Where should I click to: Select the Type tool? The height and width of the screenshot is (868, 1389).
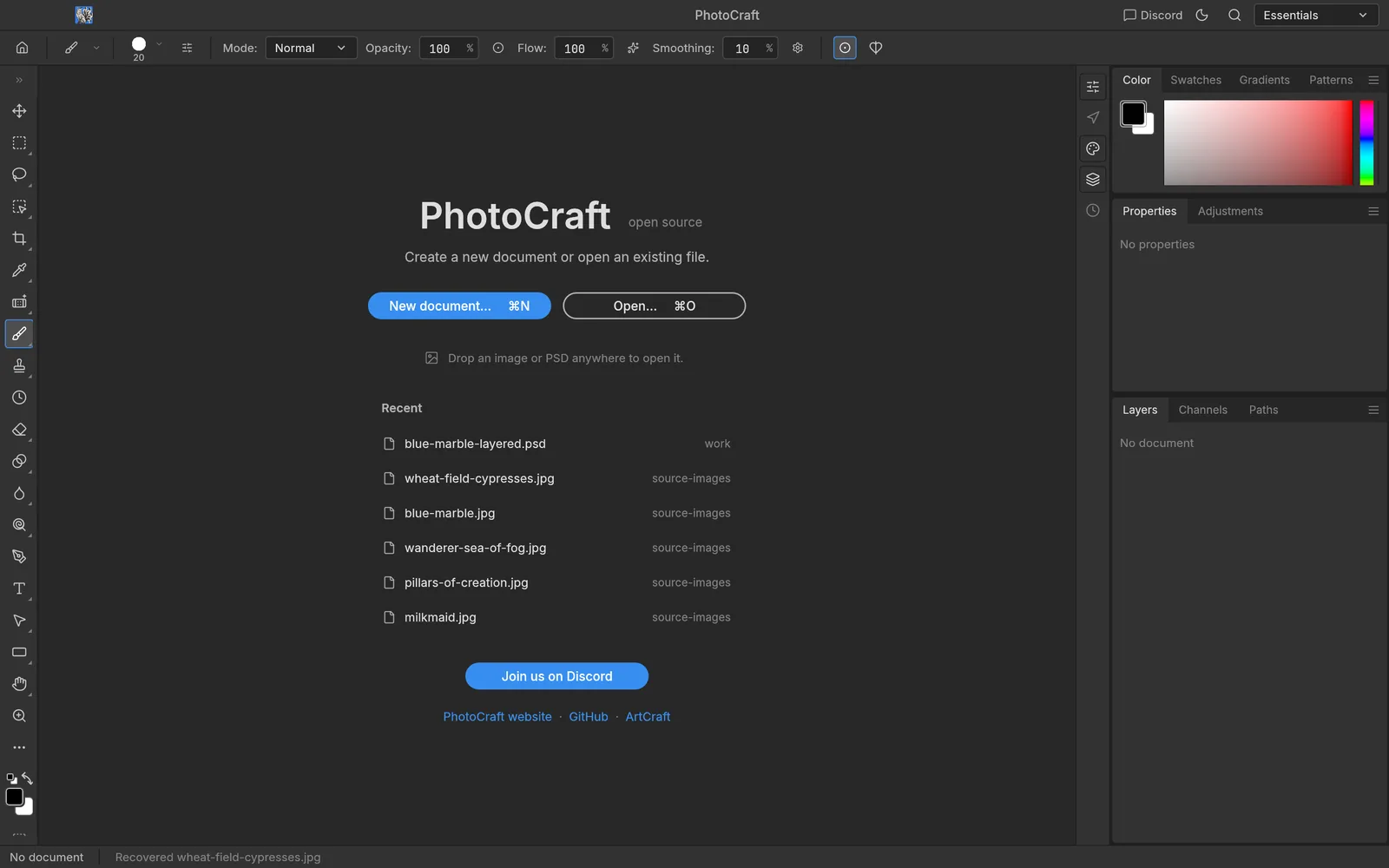19,589
